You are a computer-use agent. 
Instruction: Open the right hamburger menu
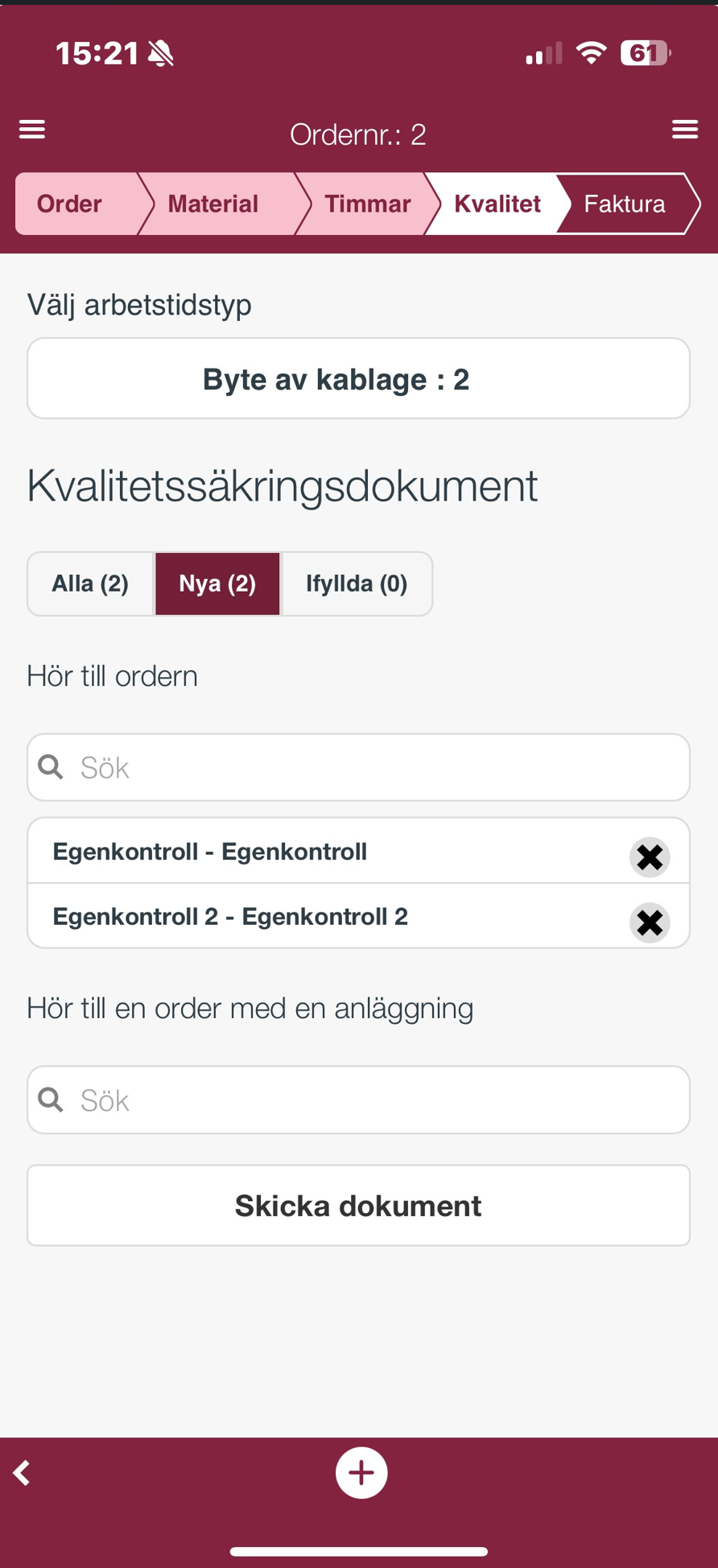click(x=685, y=129)
